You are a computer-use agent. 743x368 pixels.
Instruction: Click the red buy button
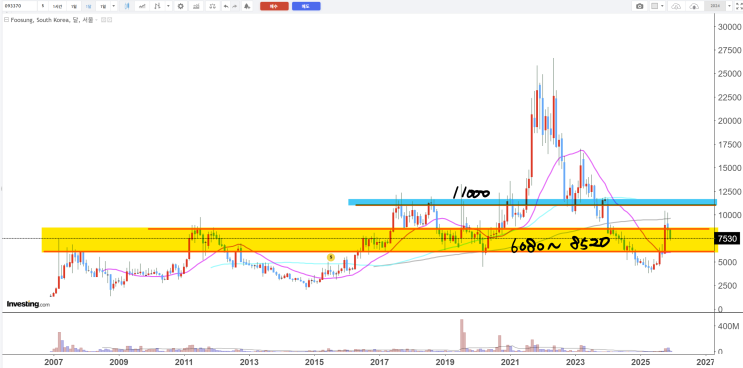(274, 6)
